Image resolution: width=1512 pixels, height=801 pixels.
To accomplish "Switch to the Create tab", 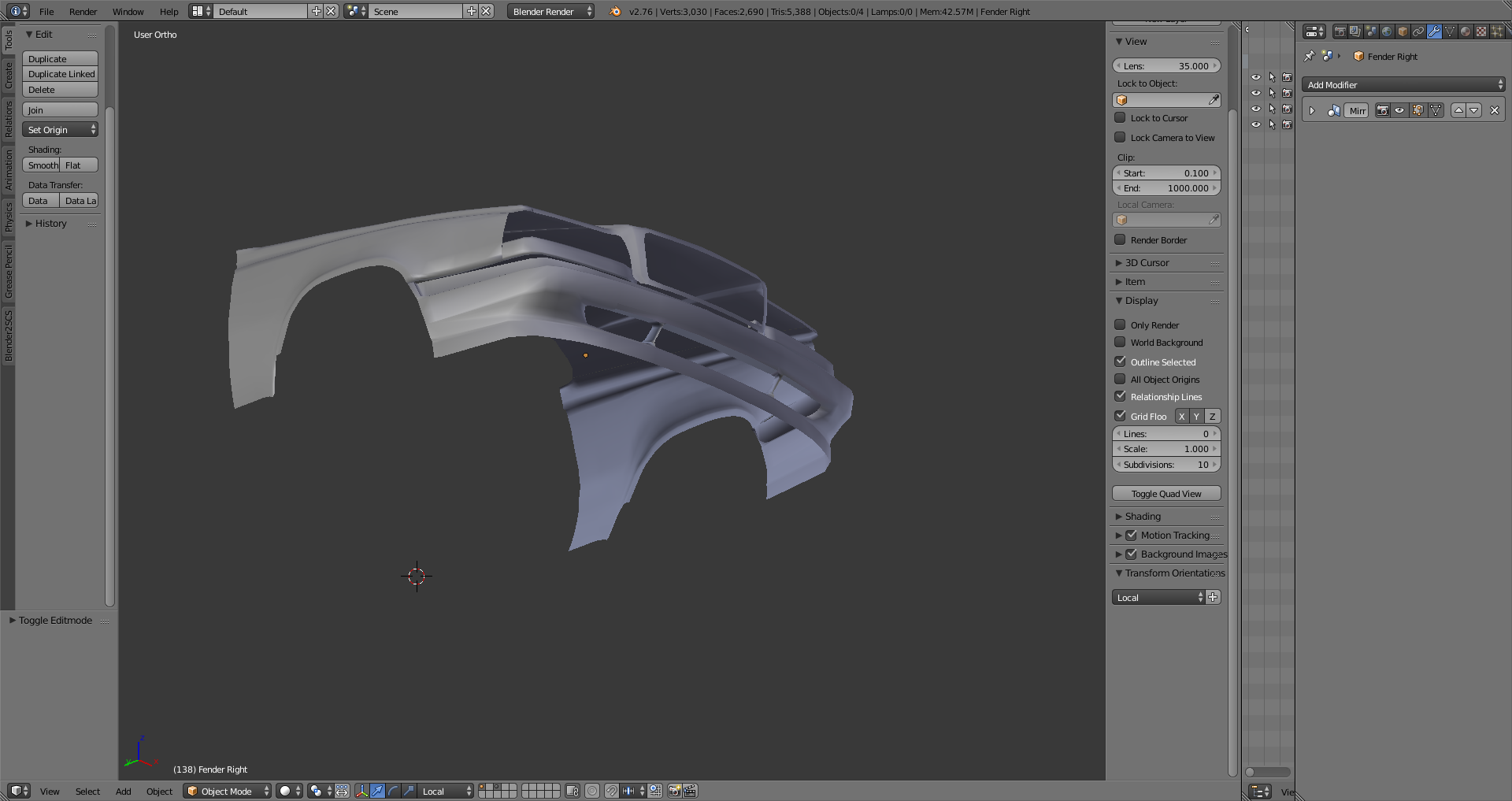I will (9, 76).
